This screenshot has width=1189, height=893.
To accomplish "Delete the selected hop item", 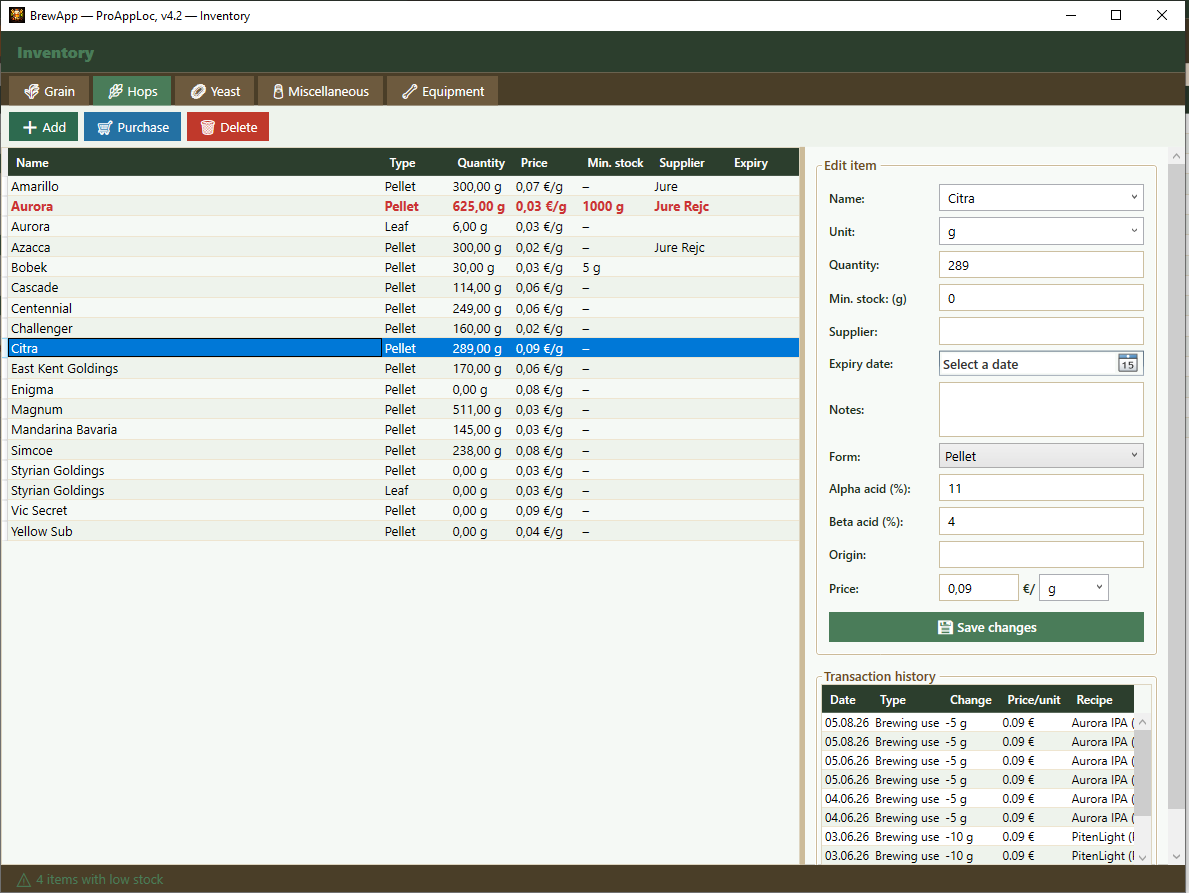I will coord(228,127).
